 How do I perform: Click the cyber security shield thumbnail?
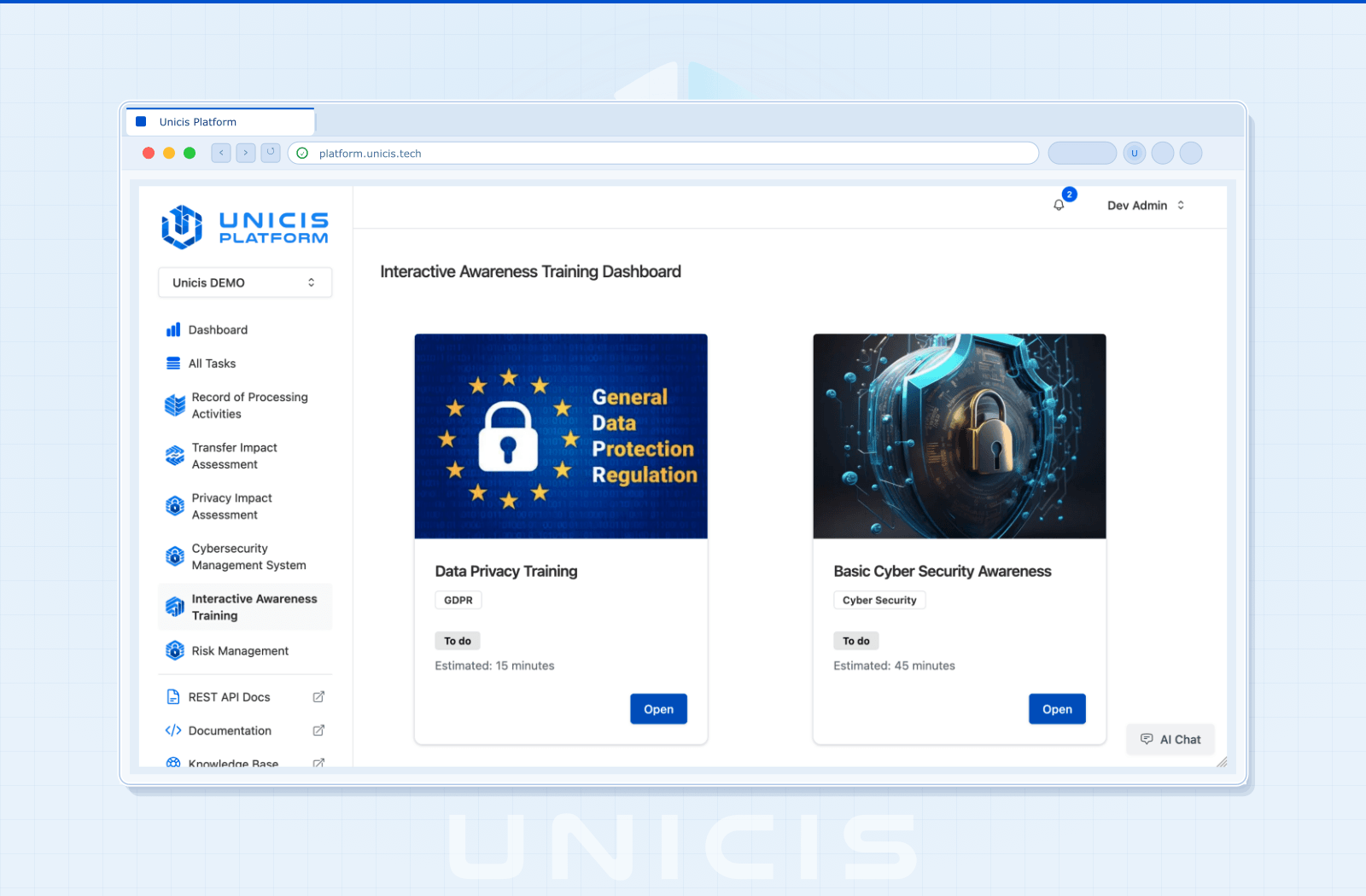pyautogui.click(x=960, y=436)
